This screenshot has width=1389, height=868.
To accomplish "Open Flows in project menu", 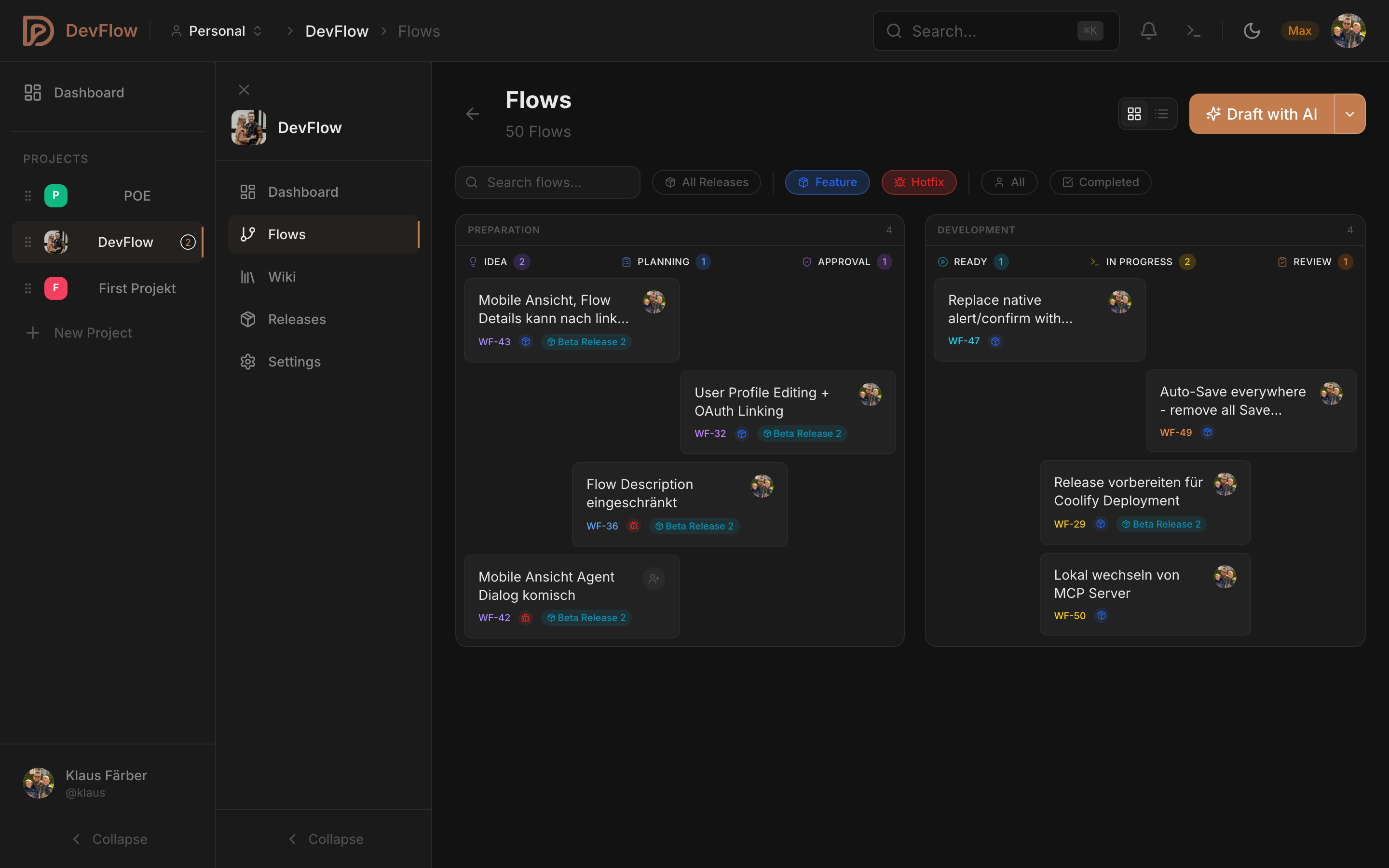I will 323,234.
